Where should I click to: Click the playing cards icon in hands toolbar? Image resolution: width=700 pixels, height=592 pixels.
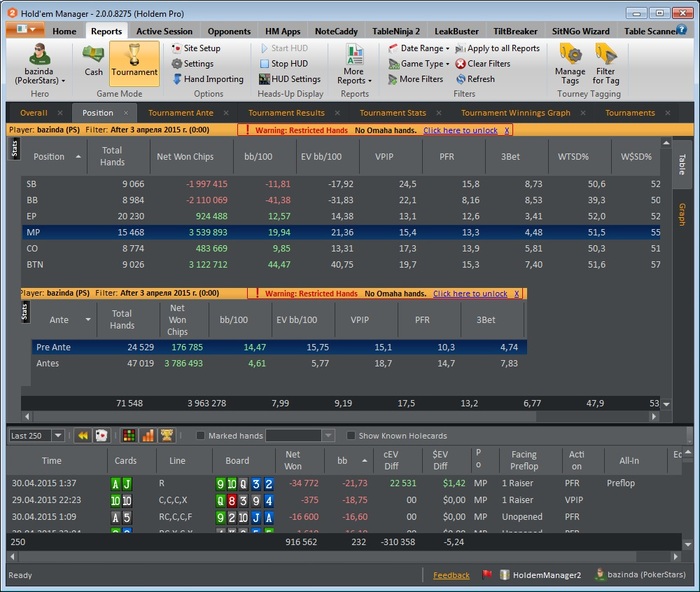click(102, 436)
